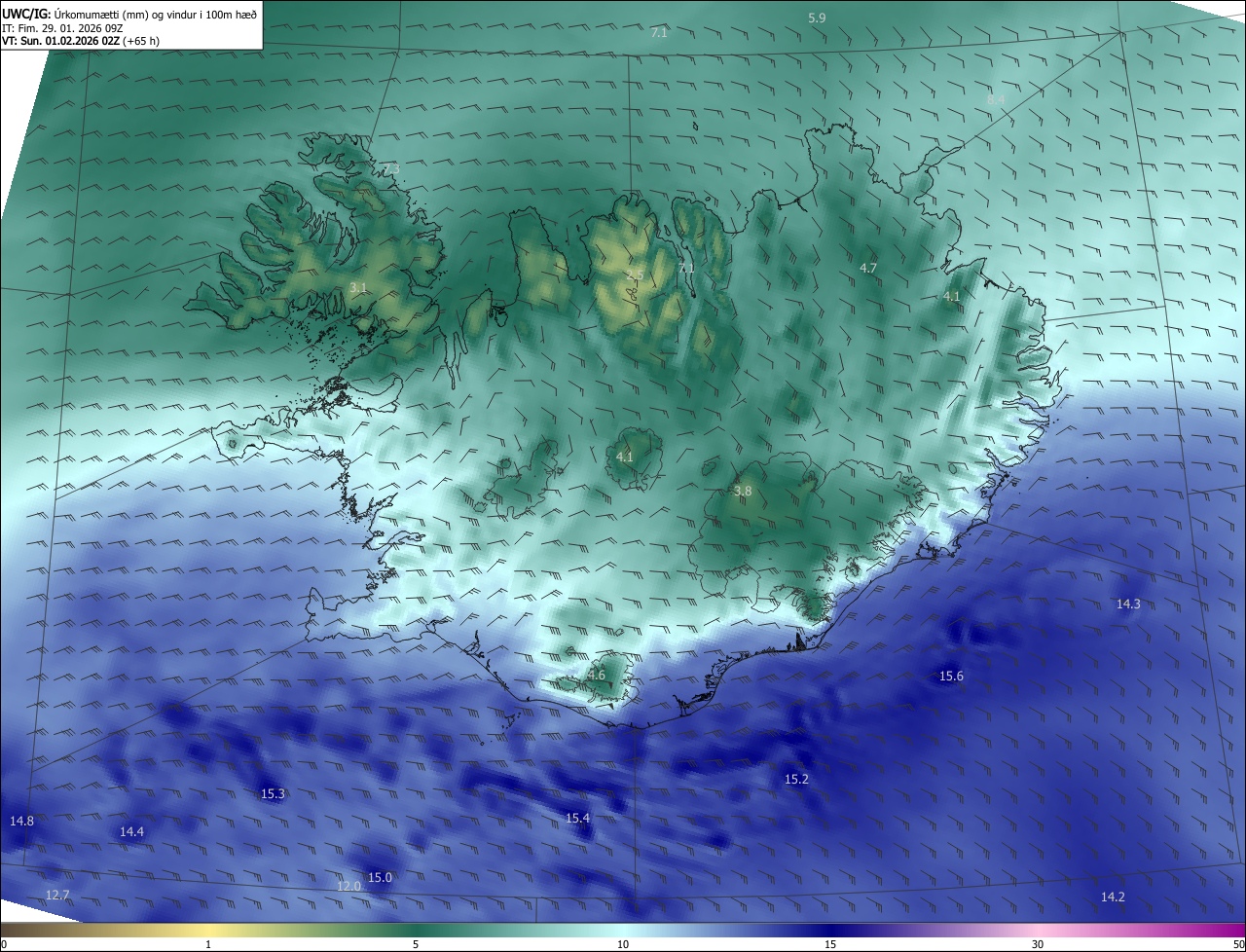Click the 3.8 value on the Vatnajökull glacier
The image size is (1246, 952).
(743, 492)
